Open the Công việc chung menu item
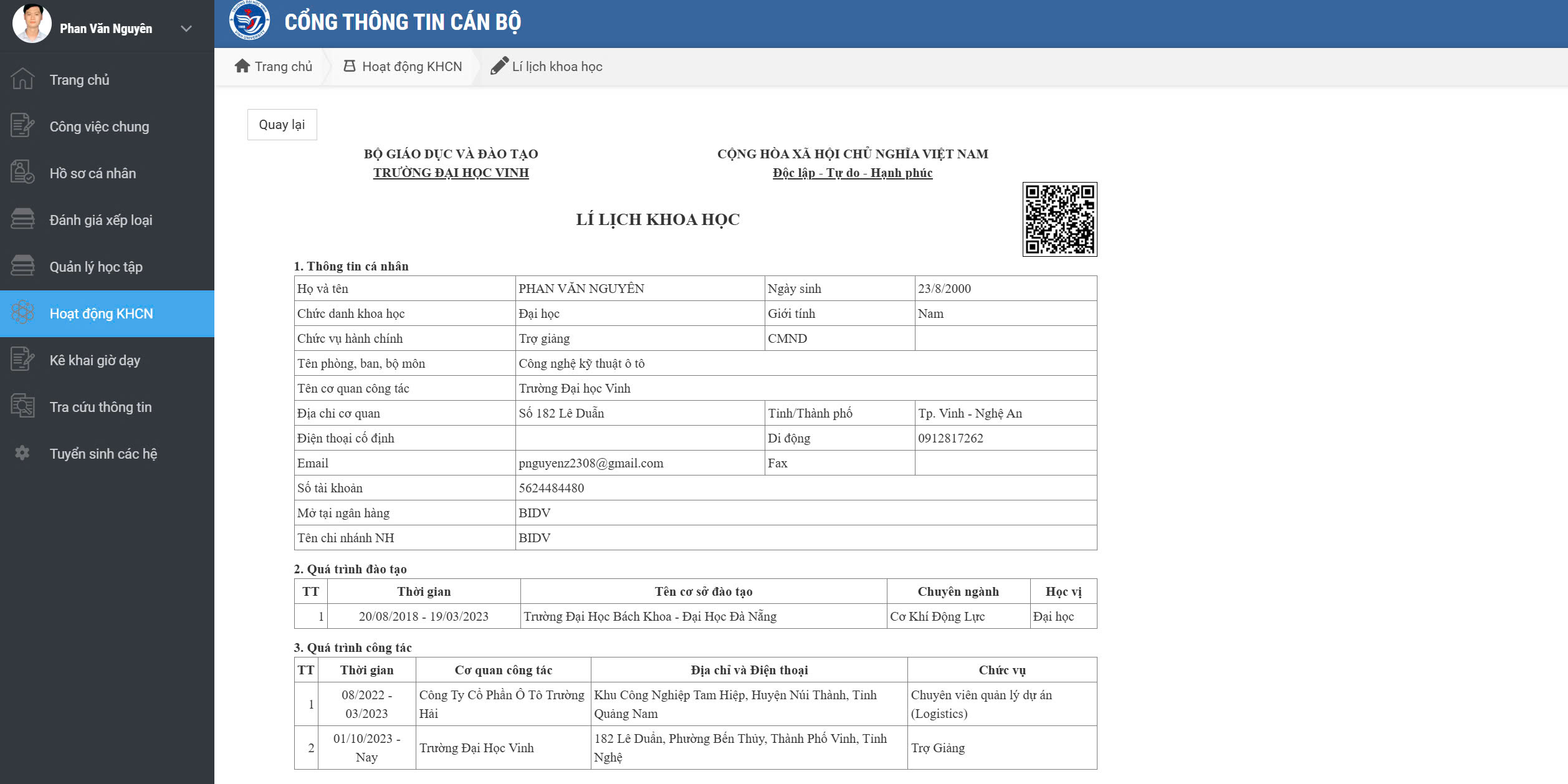The image size is (1568, 784). pos(107,127)
